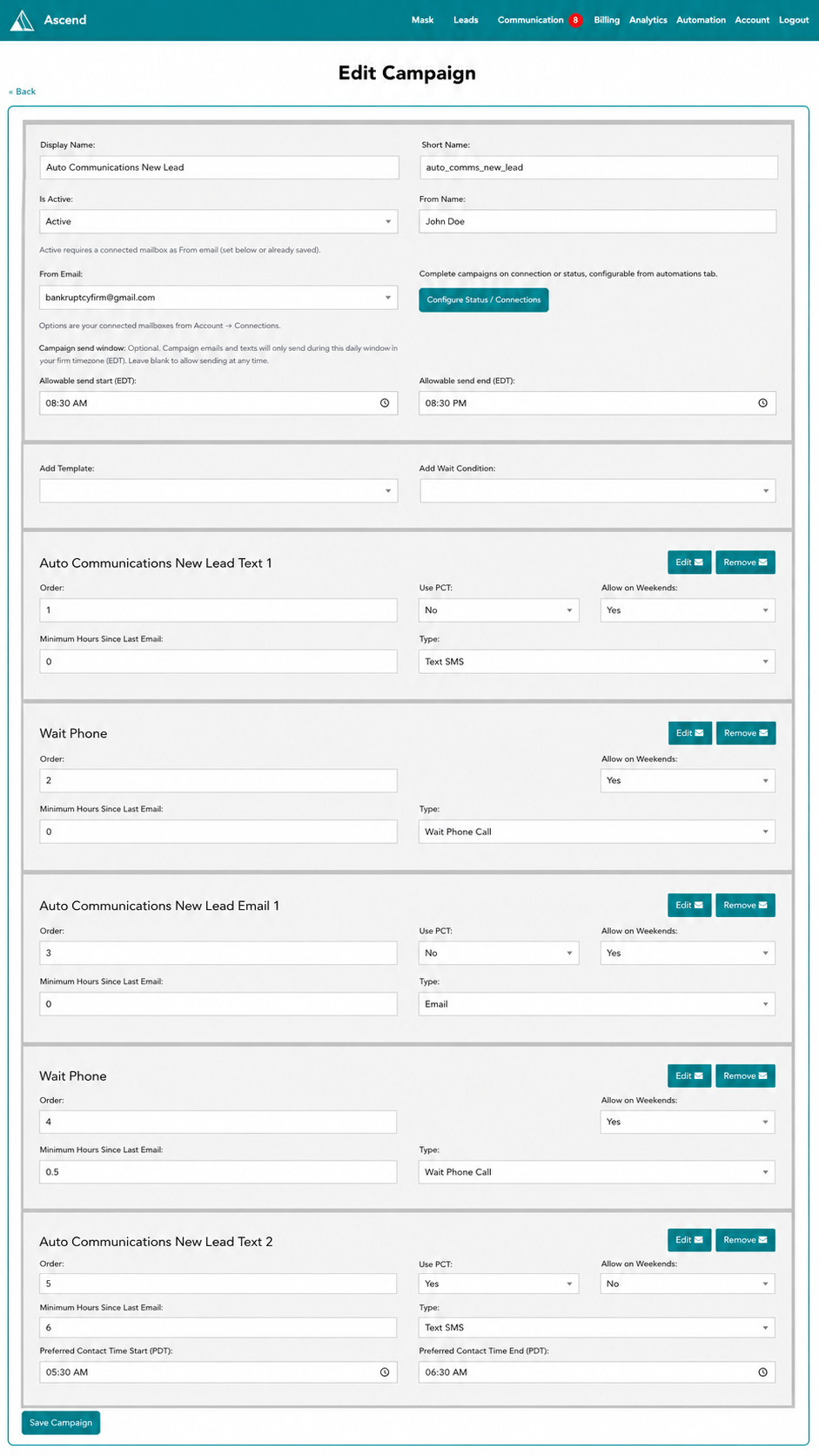Click Preferred Contact Time End field 06:30 AM
Image resolution: width=819 pixels, height=1456 pixels.
click(597, 1372)
